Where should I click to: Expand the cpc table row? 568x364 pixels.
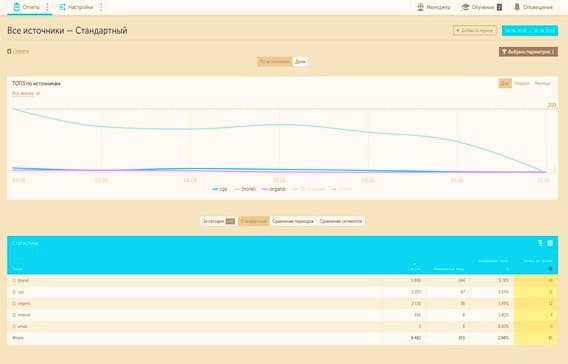coord(14,292)
